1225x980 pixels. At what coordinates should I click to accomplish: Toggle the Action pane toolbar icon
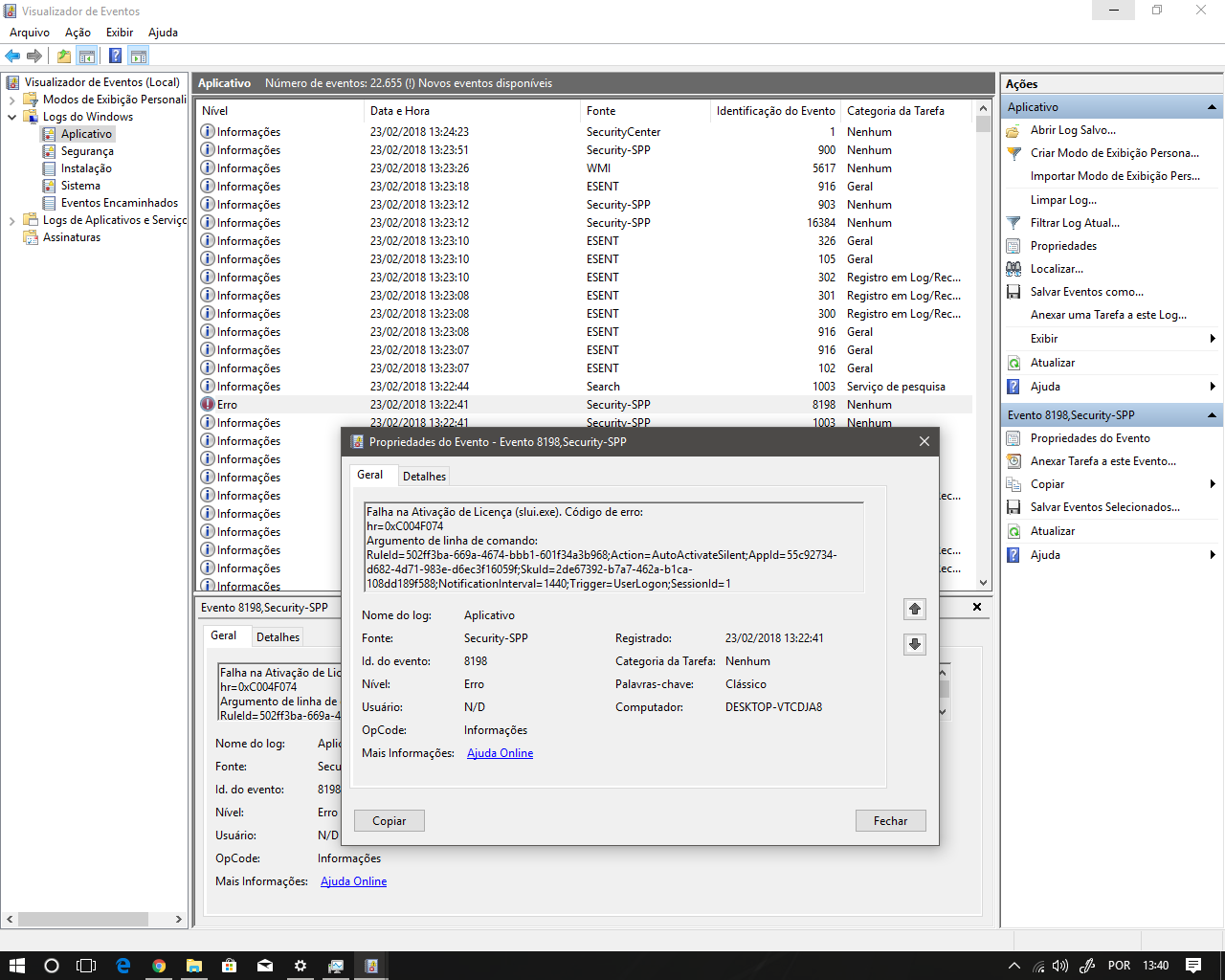point(139,56)
